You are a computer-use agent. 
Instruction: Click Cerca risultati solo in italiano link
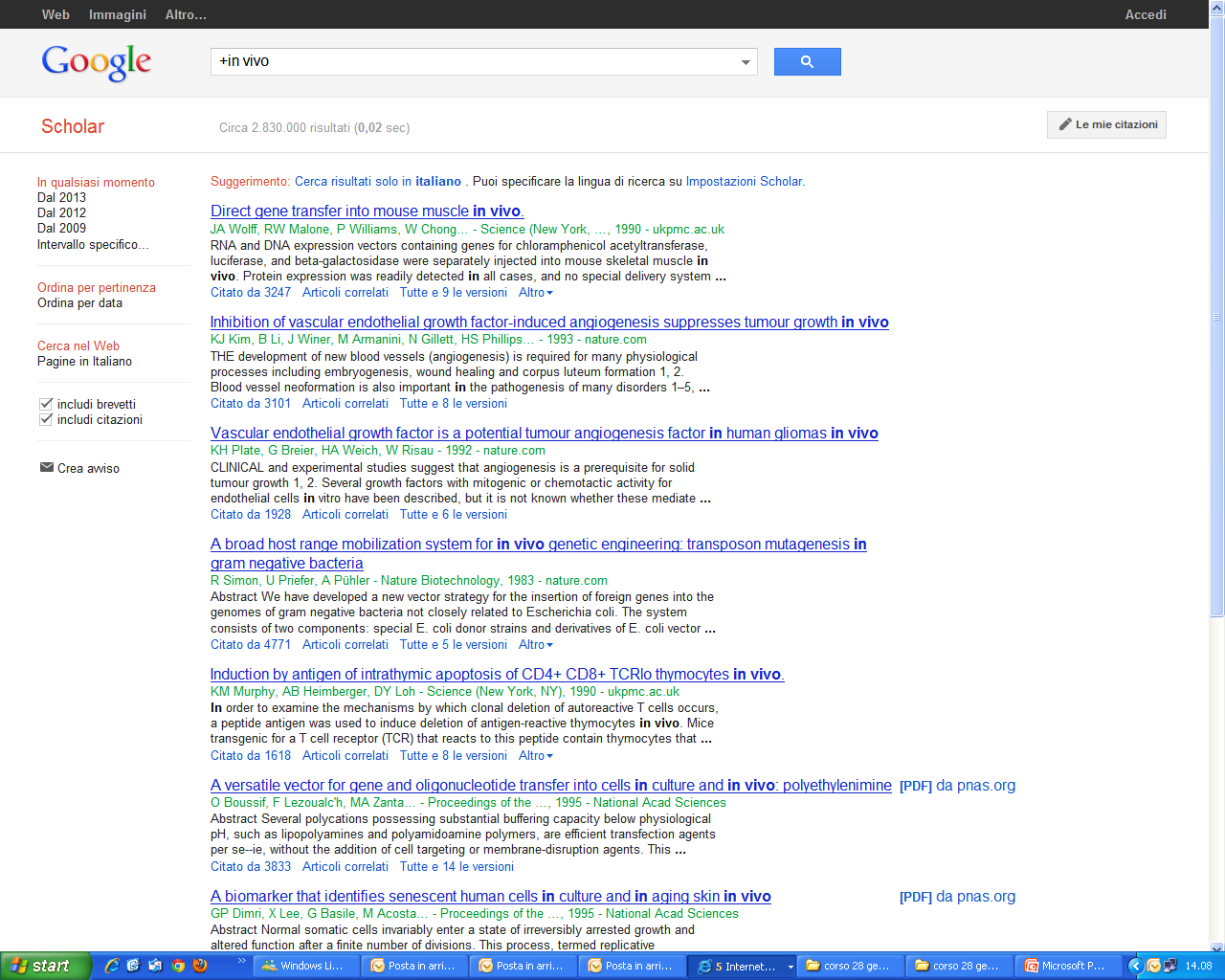click(378, 181)
